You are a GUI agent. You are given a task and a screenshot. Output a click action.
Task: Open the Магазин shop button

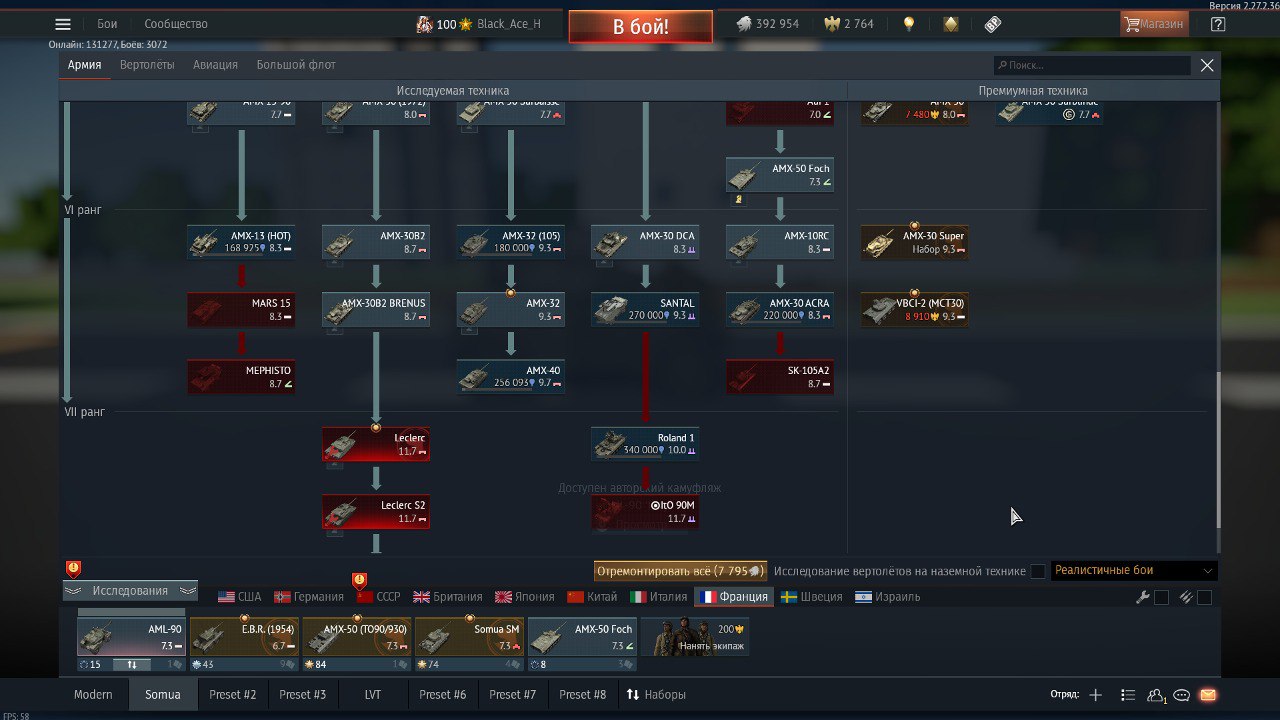pos(1154,24)
